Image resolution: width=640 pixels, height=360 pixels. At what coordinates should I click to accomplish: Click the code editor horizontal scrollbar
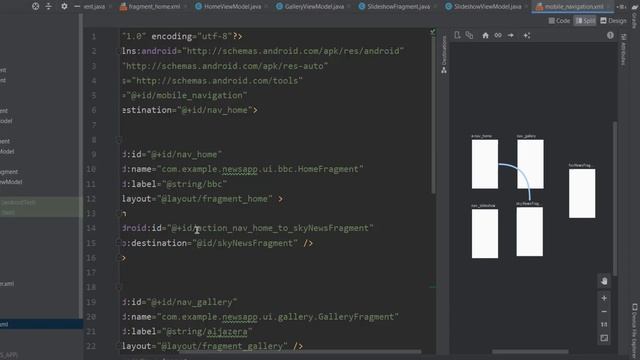point(300,351)
